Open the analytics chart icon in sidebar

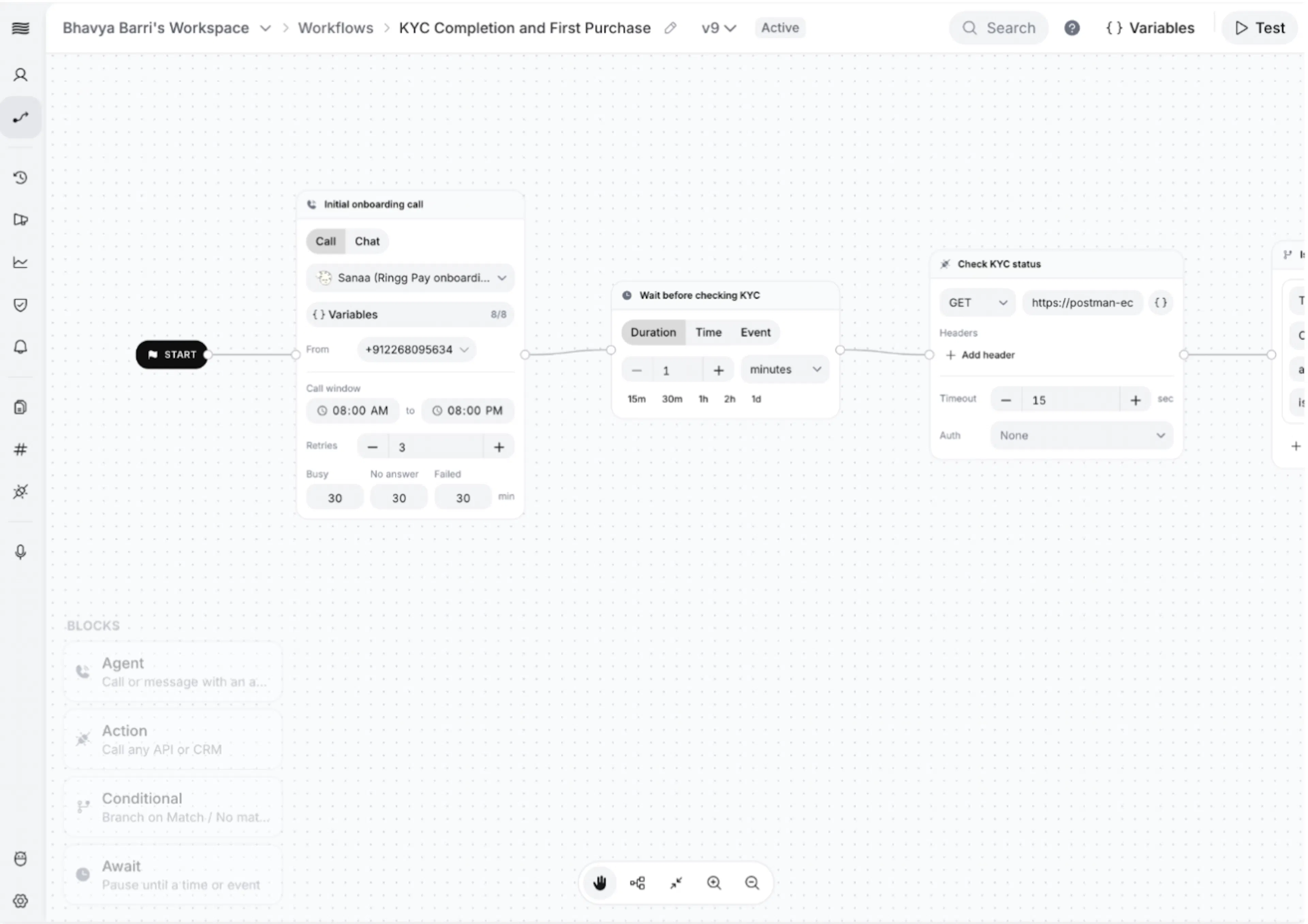pos(20,262)
